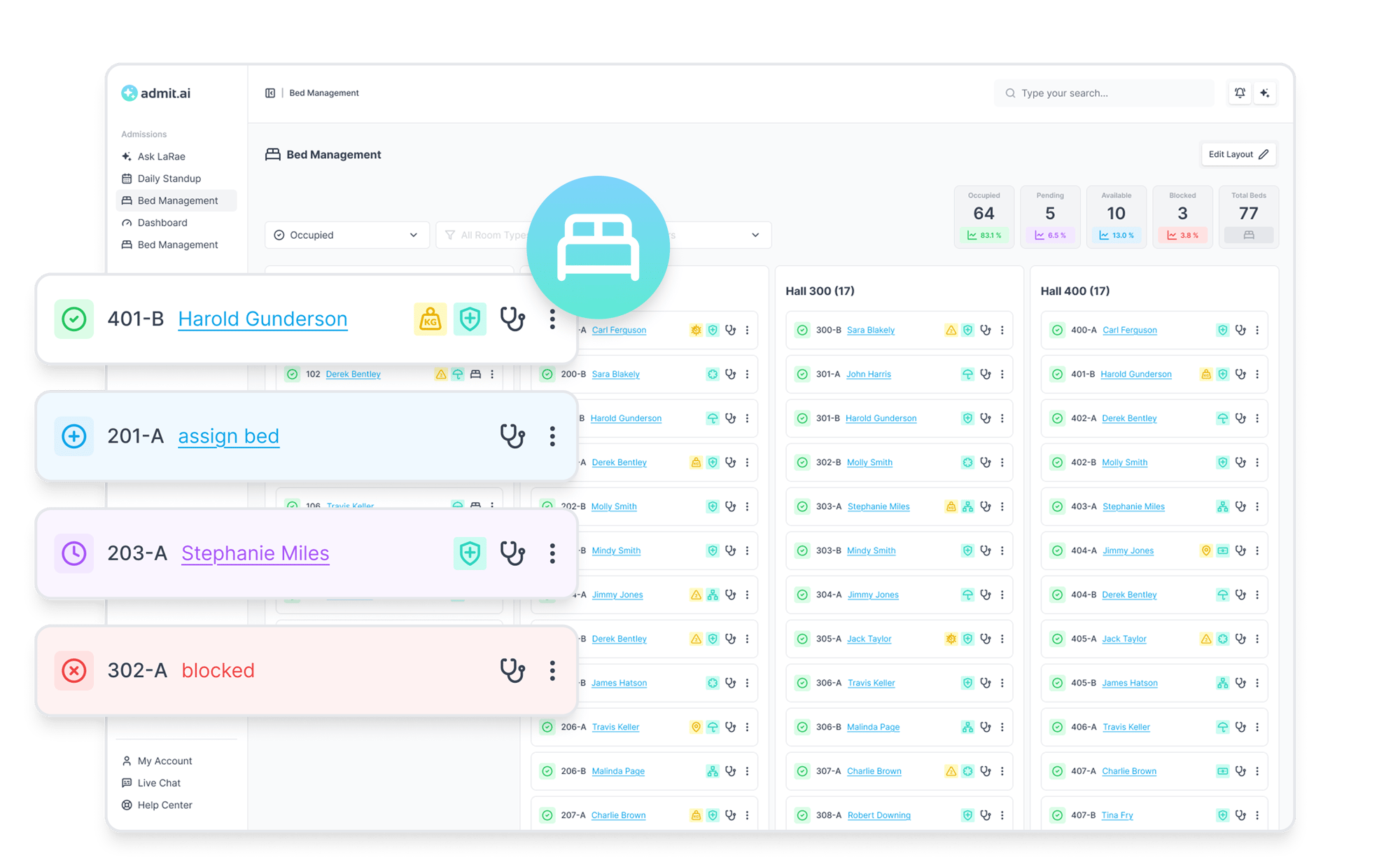The height and width of the screenshot is (867, 1400).
Task: Click the notification bell icon
Action: 1240,93
